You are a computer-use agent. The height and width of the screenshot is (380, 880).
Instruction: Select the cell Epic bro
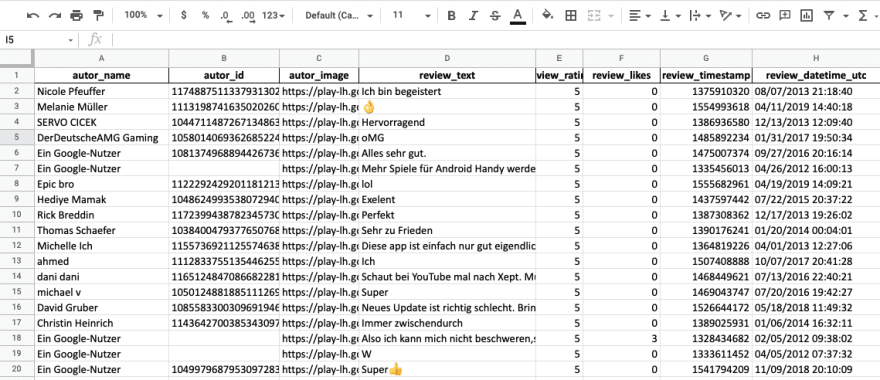click(101, 184)
